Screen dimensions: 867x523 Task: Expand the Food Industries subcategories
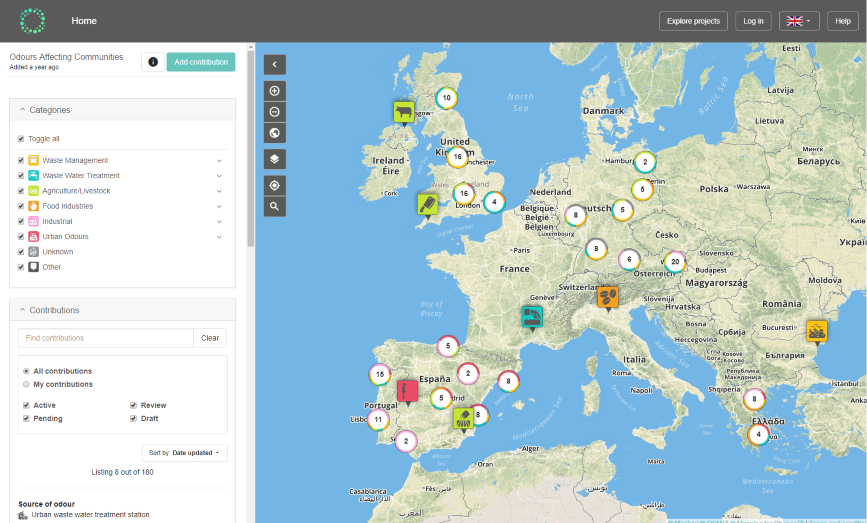click(219, 206)
